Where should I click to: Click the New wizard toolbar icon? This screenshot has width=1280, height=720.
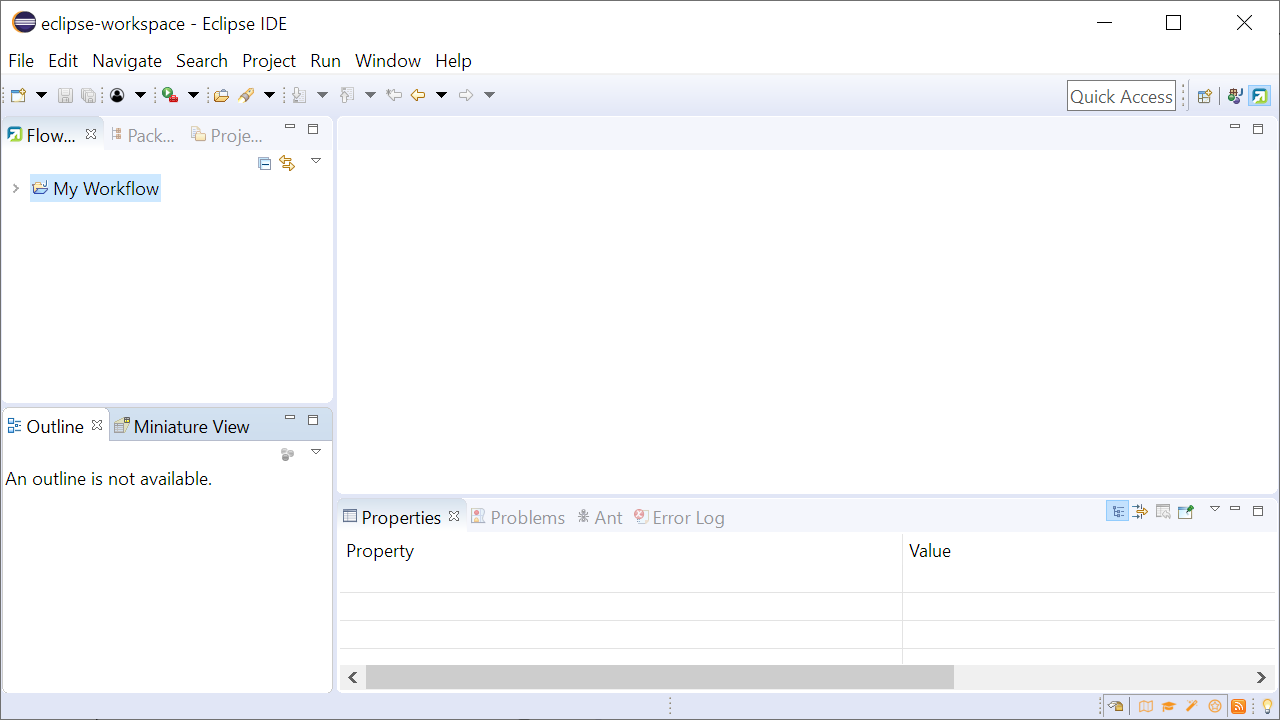(17, 95)
